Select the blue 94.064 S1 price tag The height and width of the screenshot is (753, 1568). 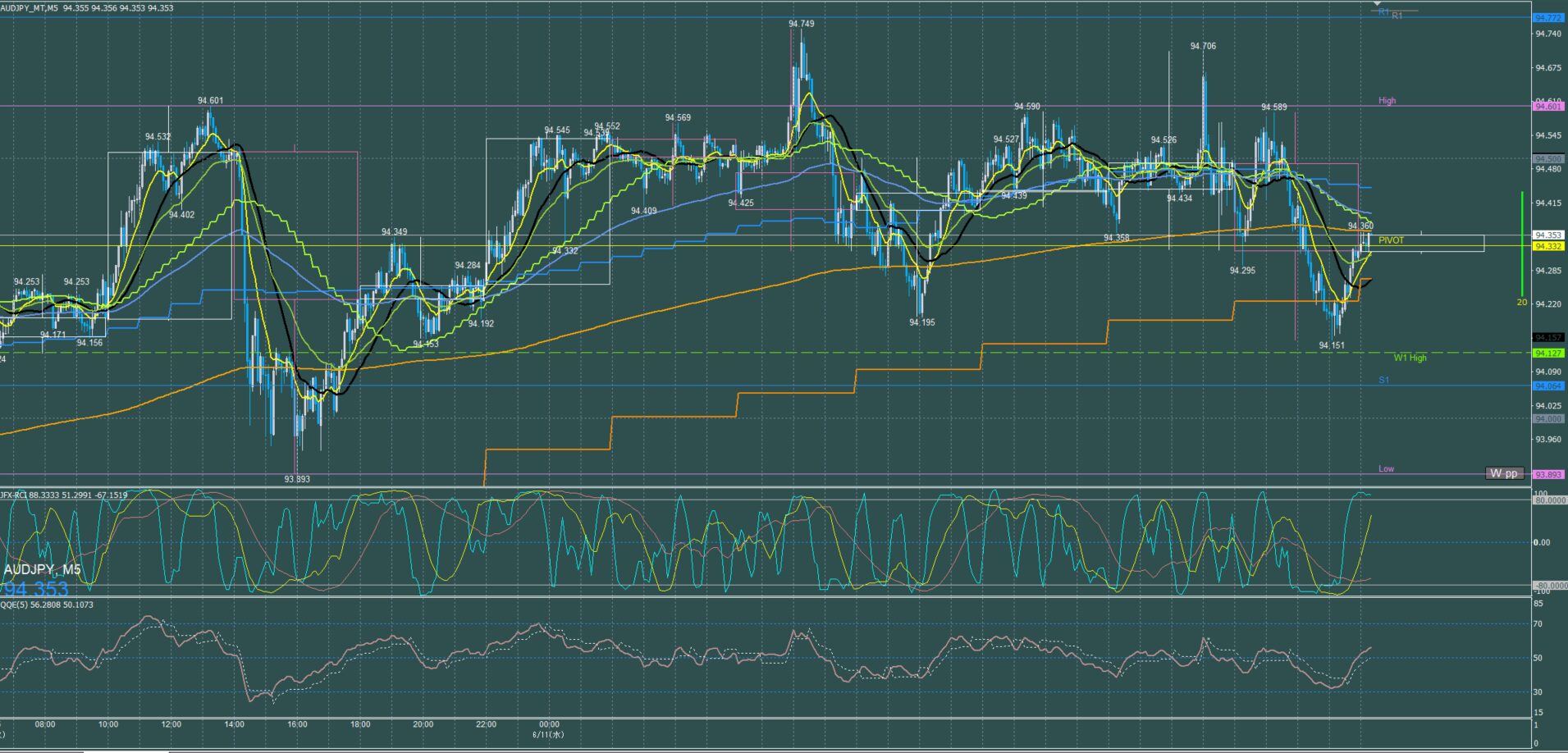point(1548,386)
